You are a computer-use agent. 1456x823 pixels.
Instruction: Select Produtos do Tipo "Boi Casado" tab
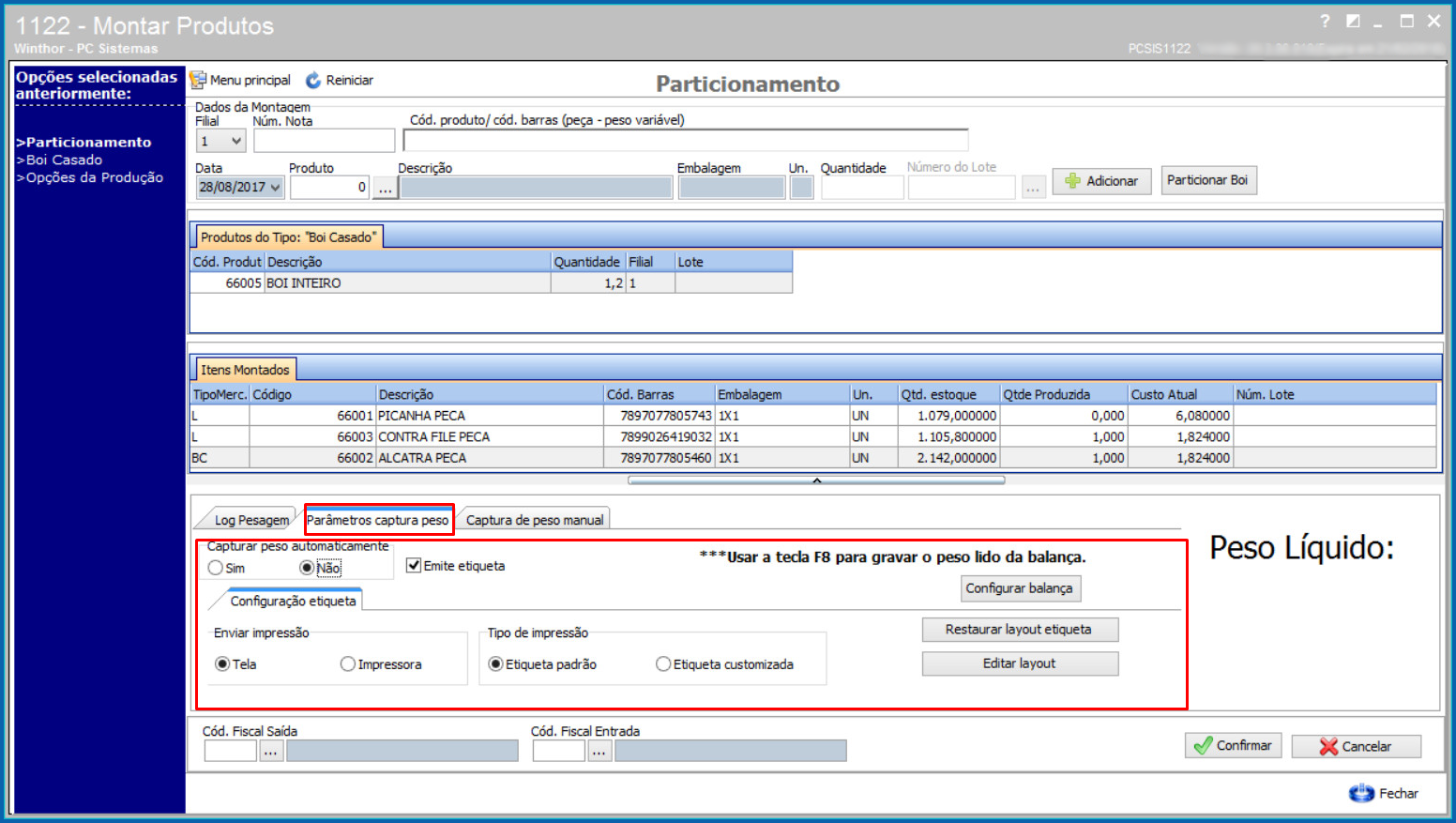pos(287,237)
